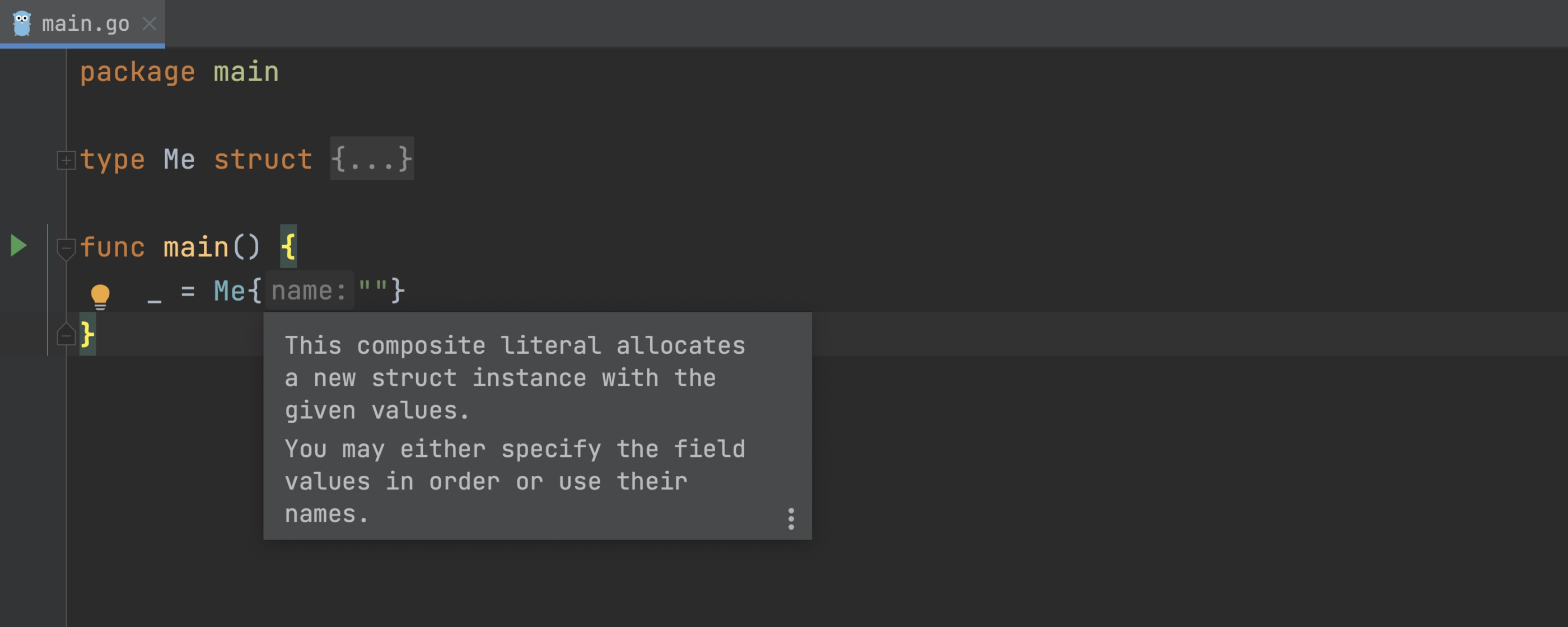The height and width of the screenshot is (627, 1568).
Task: Click the closing fold marker of main
Action: point(66,334)
